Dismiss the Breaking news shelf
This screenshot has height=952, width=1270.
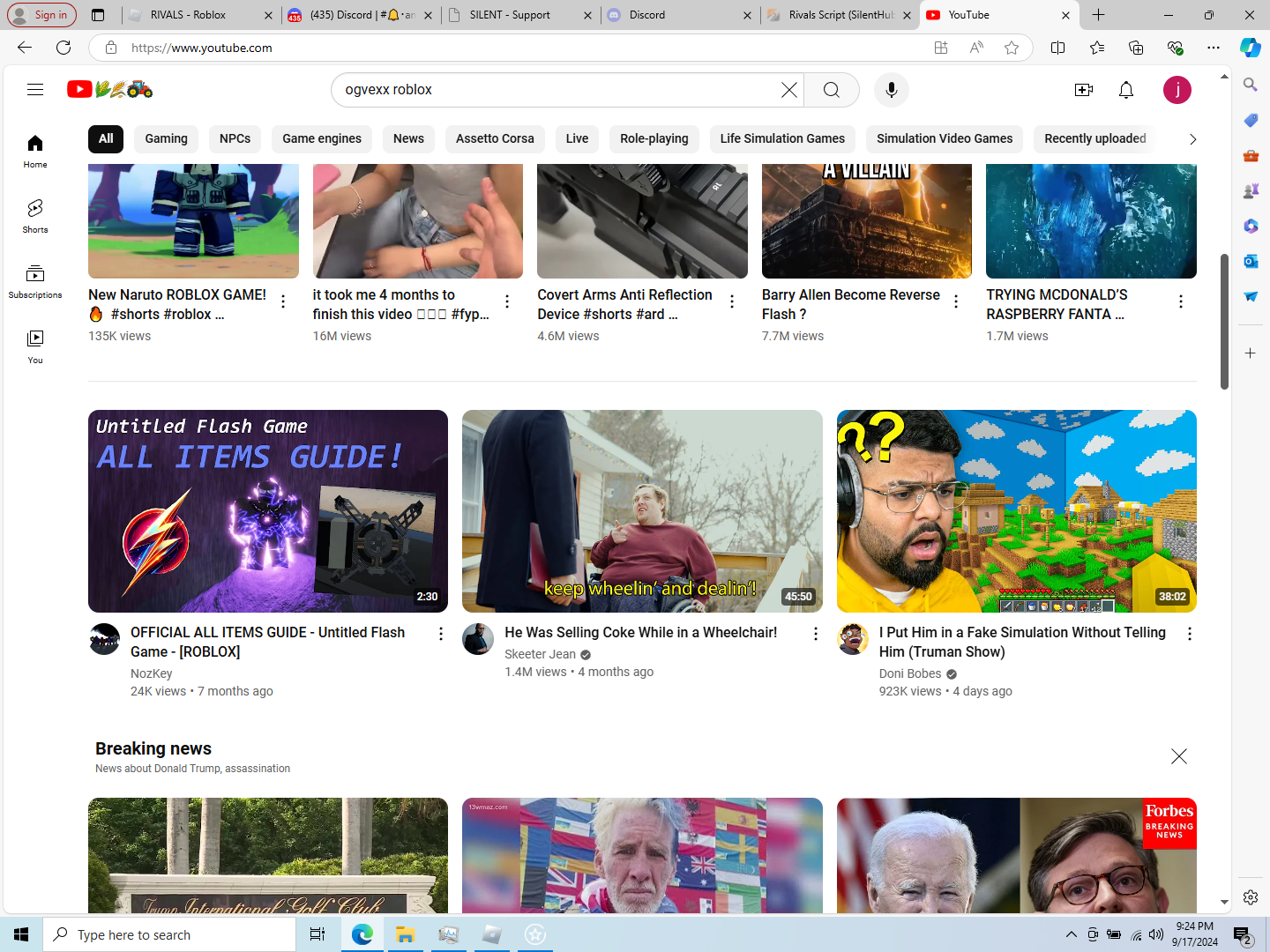point(1179,756)
